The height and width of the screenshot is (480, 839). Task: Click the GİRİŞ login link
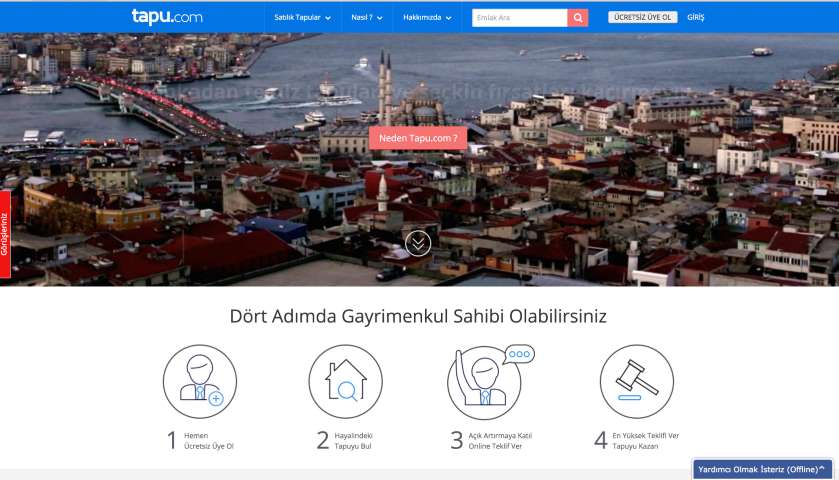[695, 17]
